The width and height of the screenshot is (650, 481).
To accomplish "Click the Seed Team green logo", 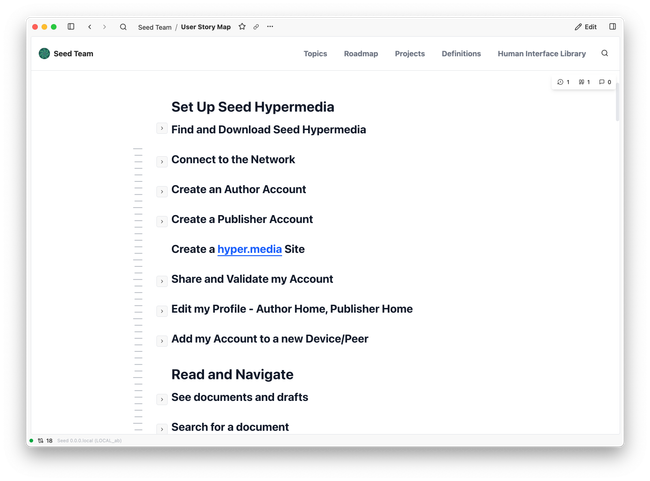I will click(44, 54).
